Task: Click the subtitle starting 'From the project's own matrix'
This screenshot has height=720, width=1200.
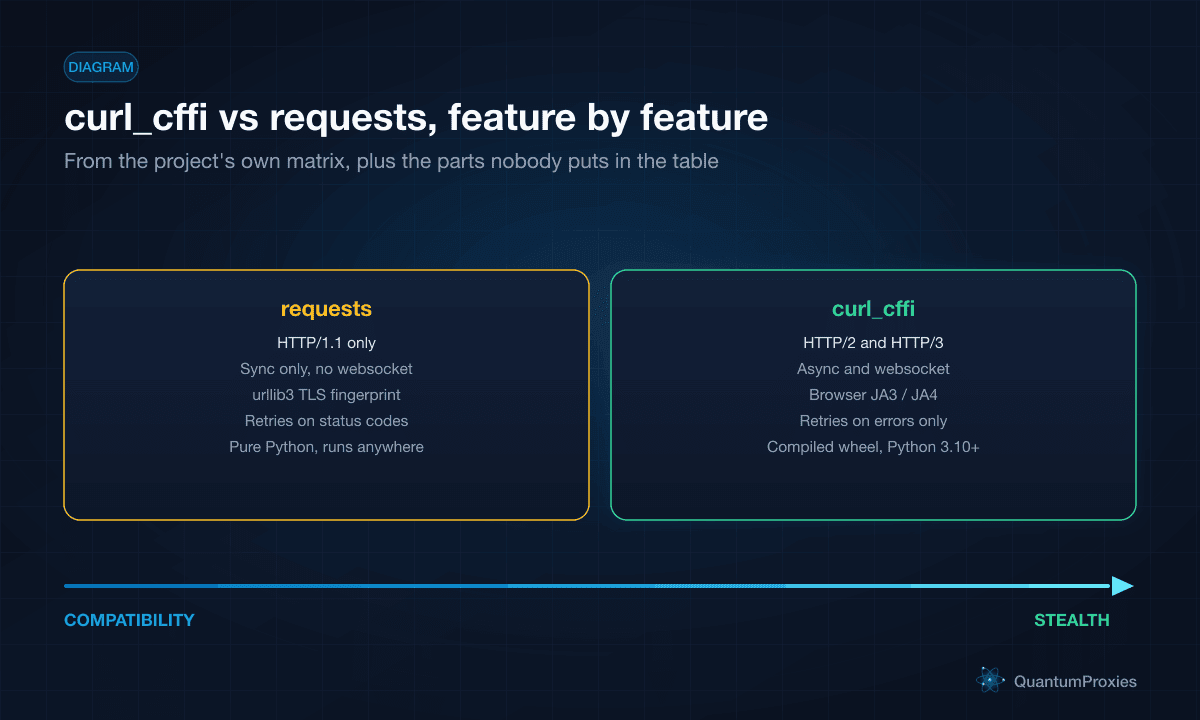Action: click(x=391, y=160)
